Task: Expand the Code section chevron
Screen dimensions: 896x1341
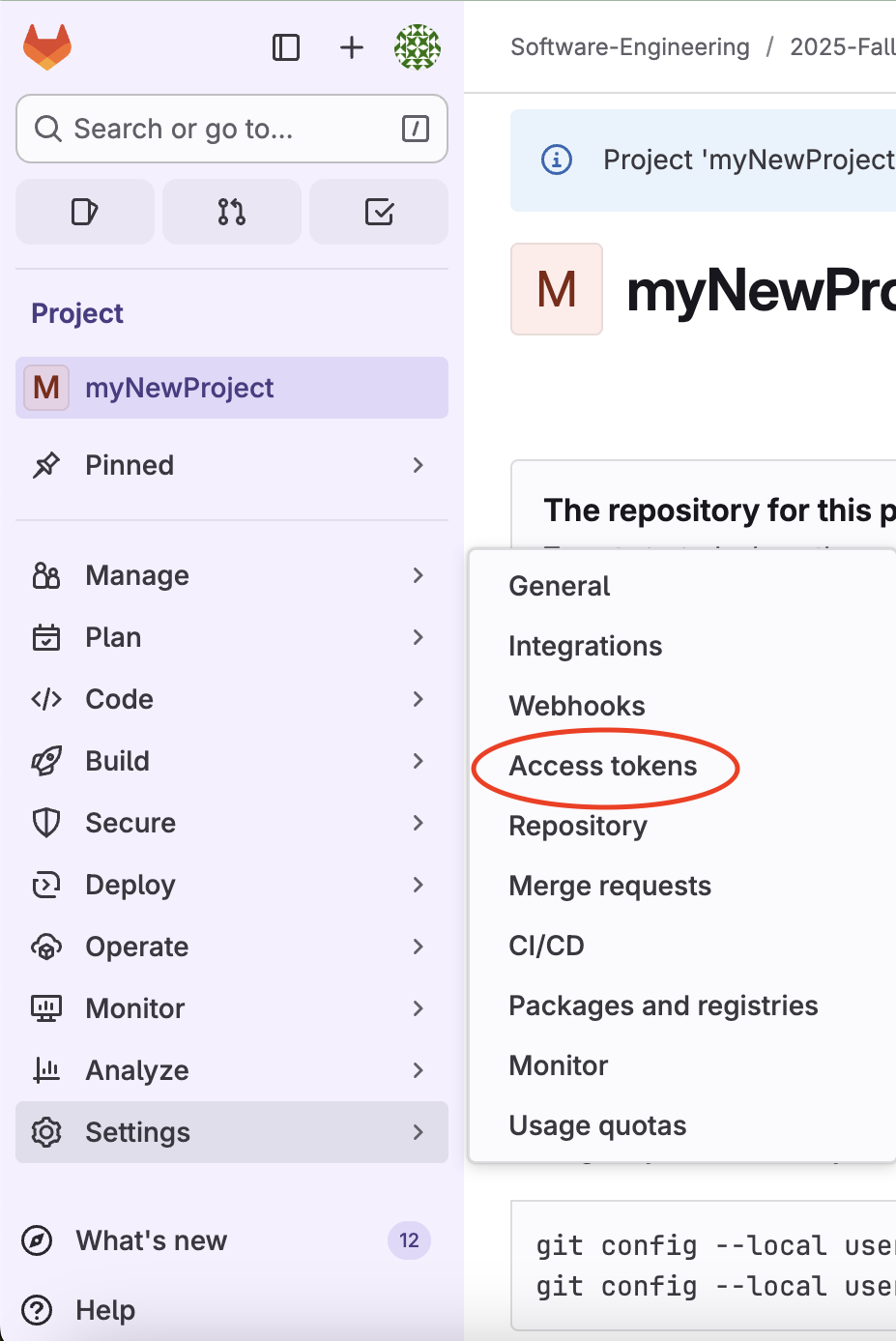Action: pyautogui.click(x=418, y=699)
